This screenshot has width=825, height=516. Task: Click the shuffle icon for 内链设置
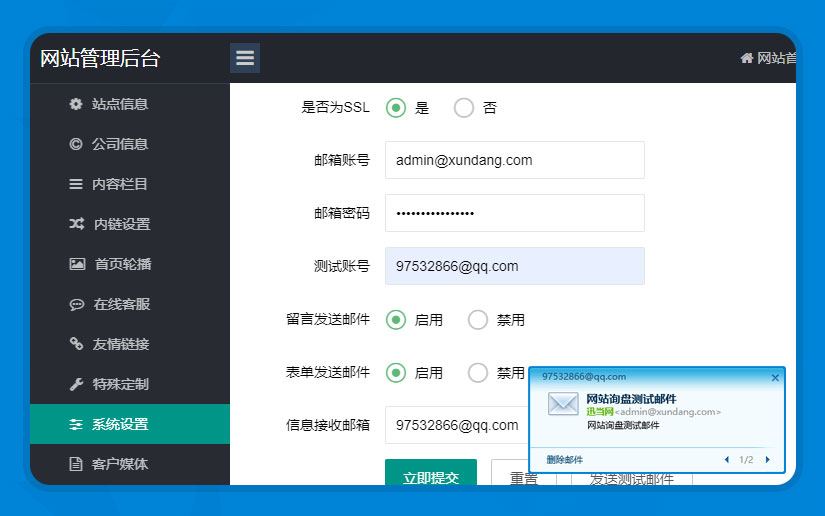(x=77, y=224)
